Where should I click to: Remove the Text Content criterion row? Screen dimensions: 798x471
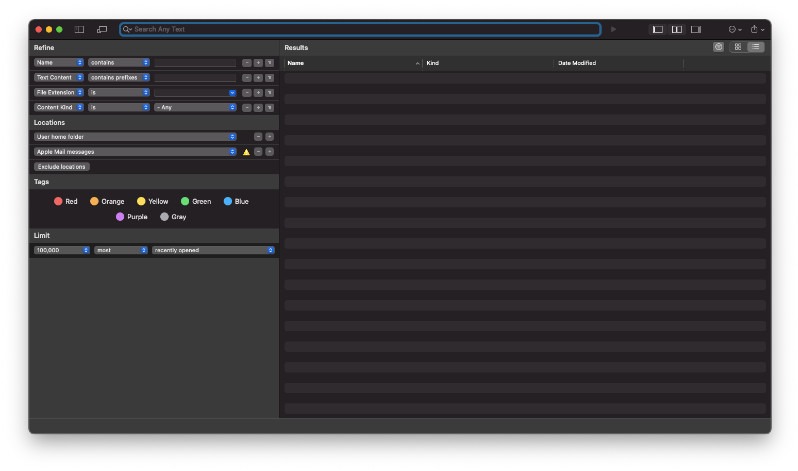pyautogui.click(x=247, y=77)
